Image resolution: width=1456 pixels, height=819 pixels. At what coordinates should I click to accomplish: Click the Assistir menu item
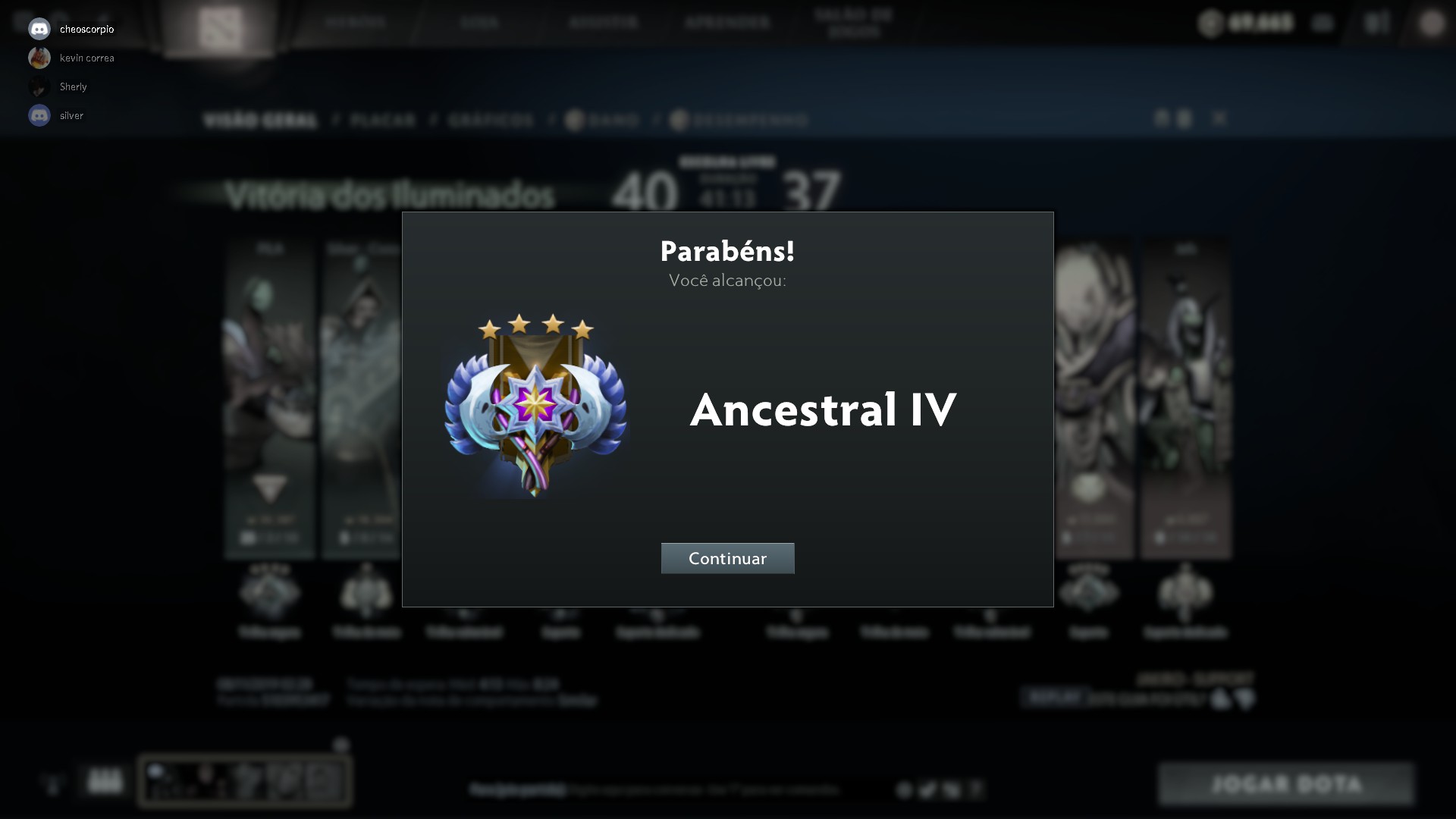point(604,23)
